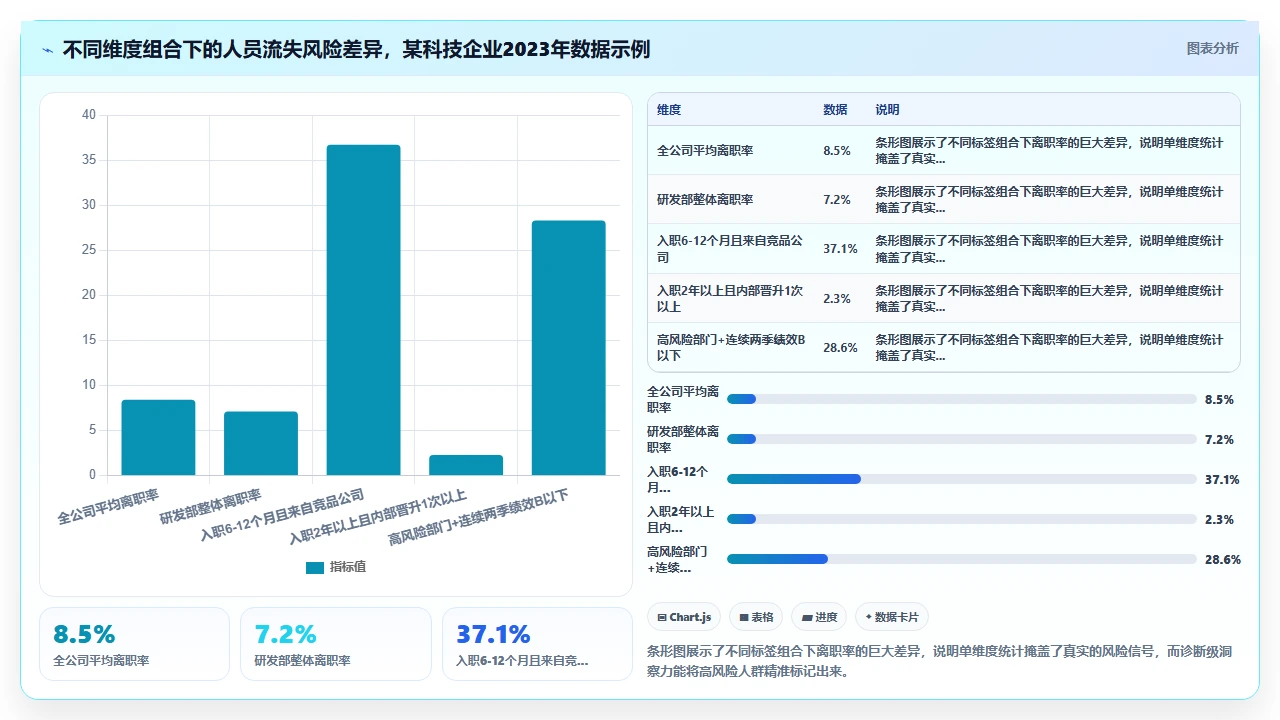The width and height of the screenshot is (1280, 720).
Task: Click x-axis label 全公司平均离职率
Action: (x=108, y=507)
